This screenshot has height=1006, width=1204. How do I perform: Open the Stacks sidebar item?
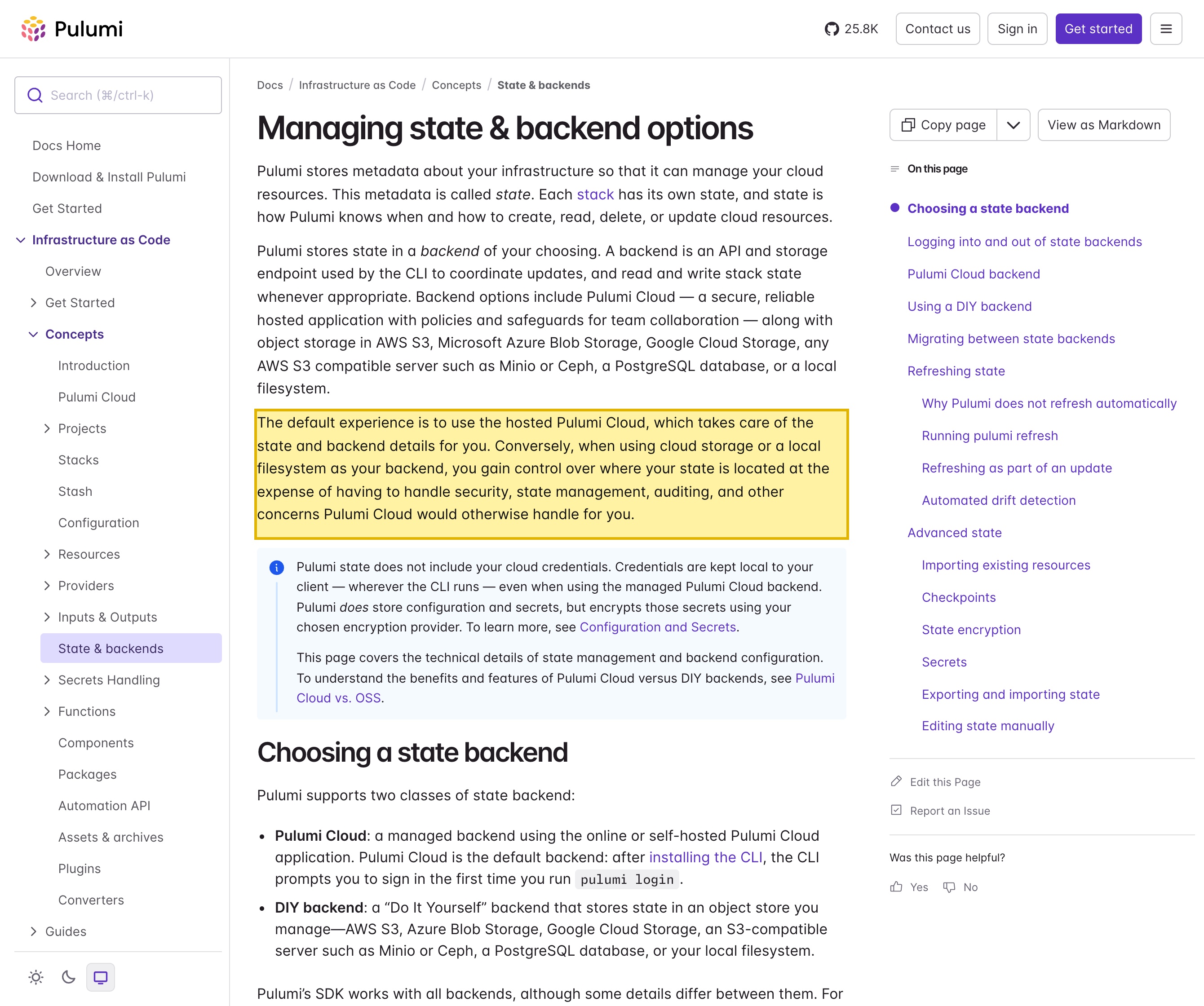(x=79, y=460)
